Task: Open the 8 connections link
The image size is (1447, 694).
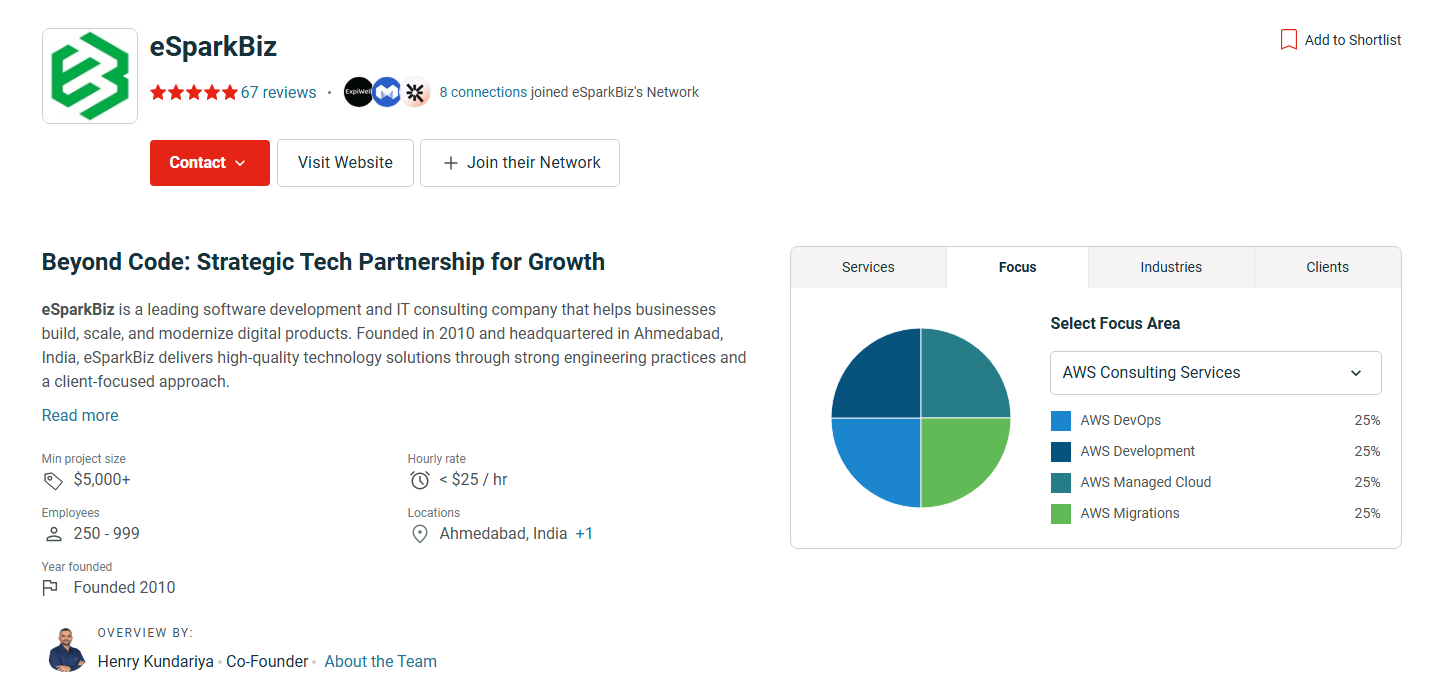Action: (x=483, y=92)
